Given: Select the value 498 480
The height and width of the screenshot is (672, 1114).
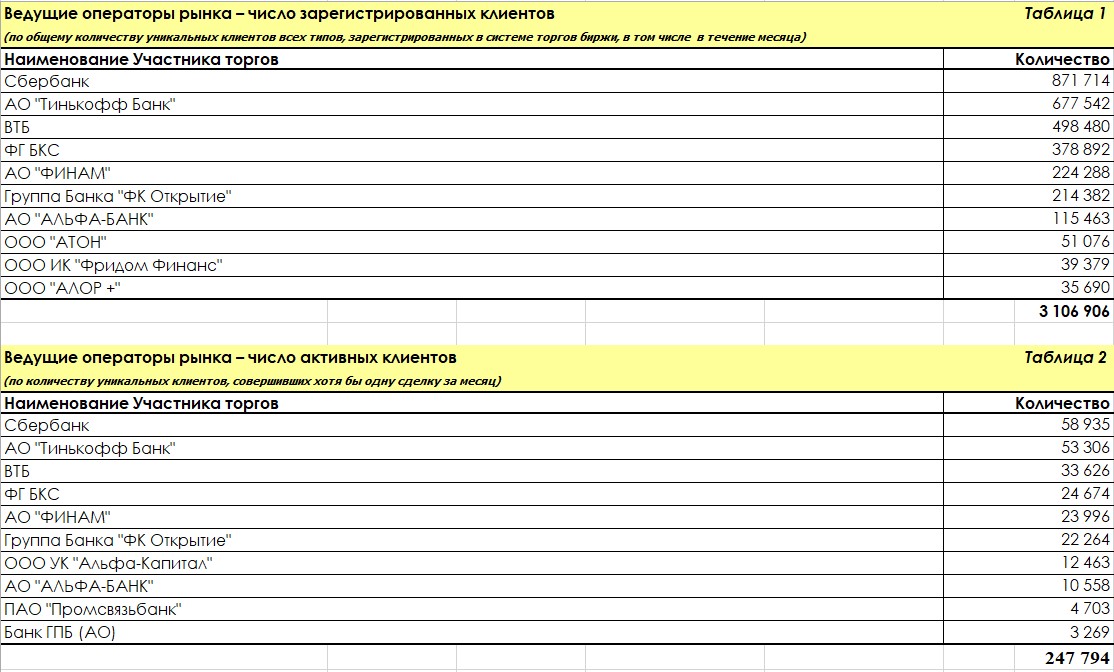Looking at the screenshot, I should tap(1081, 126).
